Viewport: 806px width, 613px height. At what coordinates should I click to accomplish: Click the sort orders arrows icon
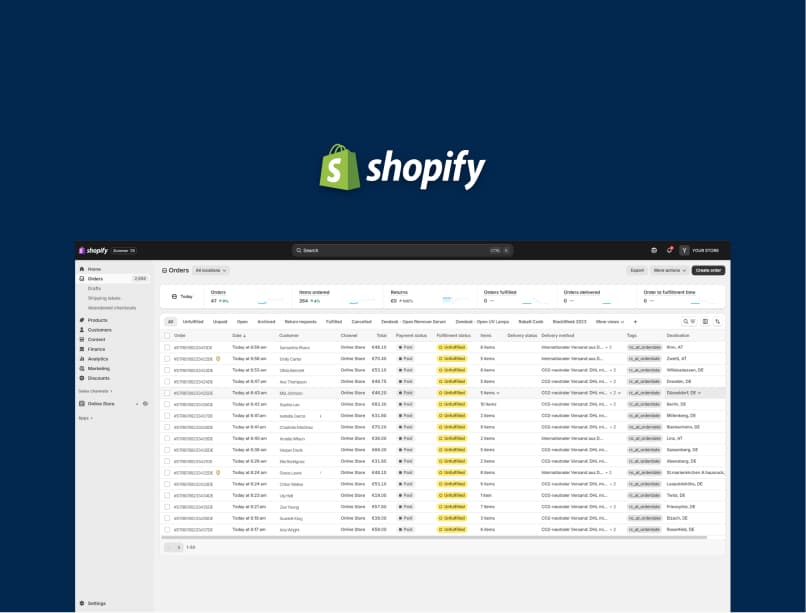click(x=718, y=322)
